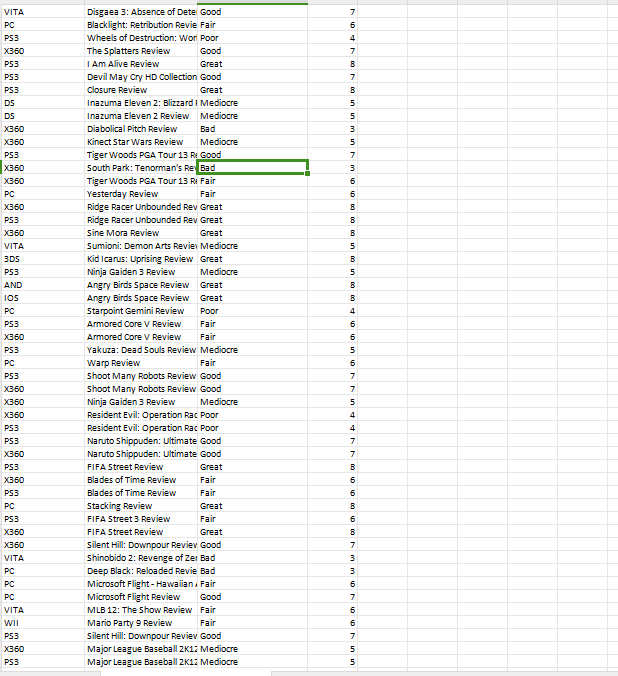Click the Sumioni: Demon Arts Review cell
The height and width of the screenshot is (676, 618).
pos(141,246)
